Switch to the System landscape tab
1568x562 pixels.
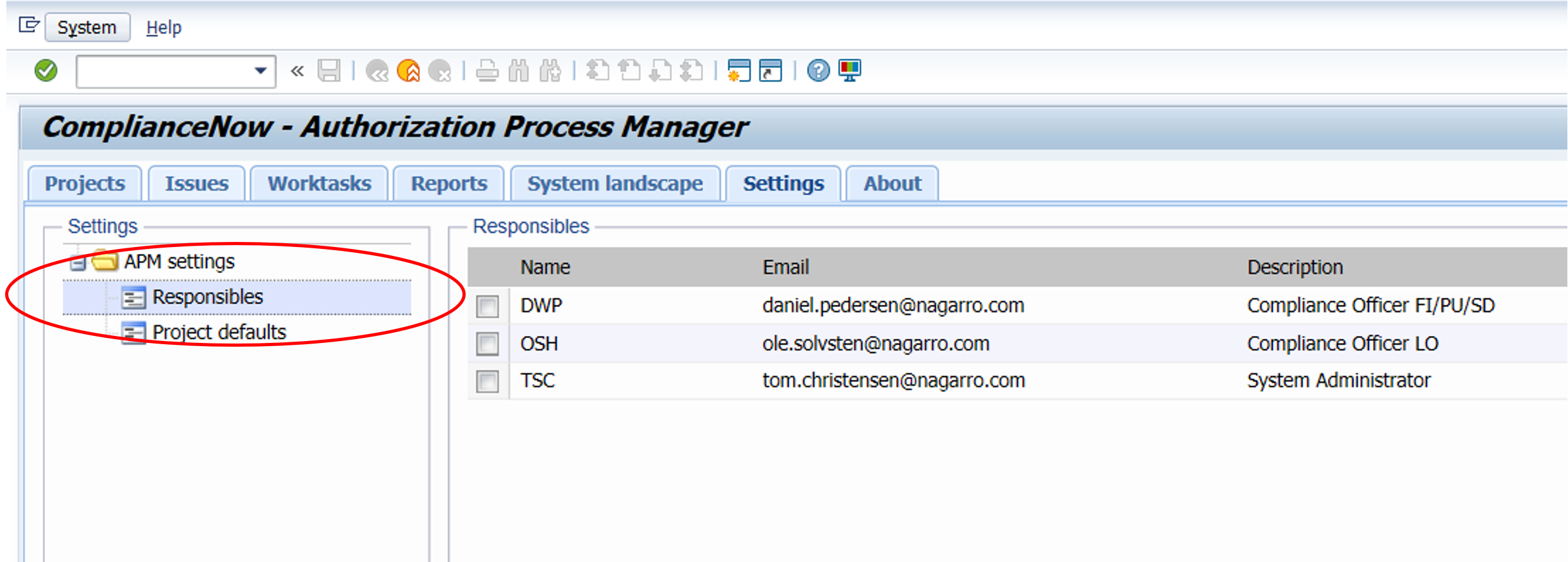tap(615, 184)
